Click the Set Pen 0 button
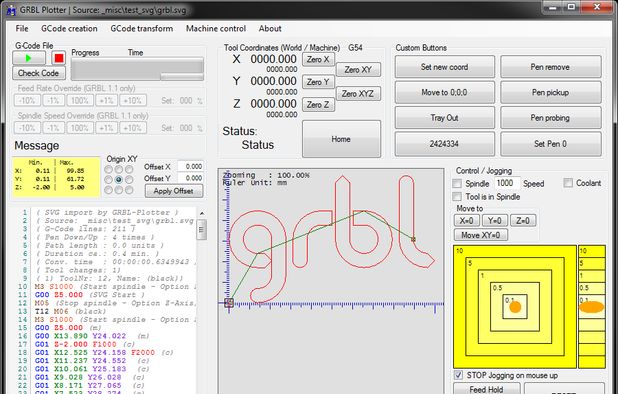Viewport: 618px width, 394px height. pyautogui.click(x=551, y=144)
